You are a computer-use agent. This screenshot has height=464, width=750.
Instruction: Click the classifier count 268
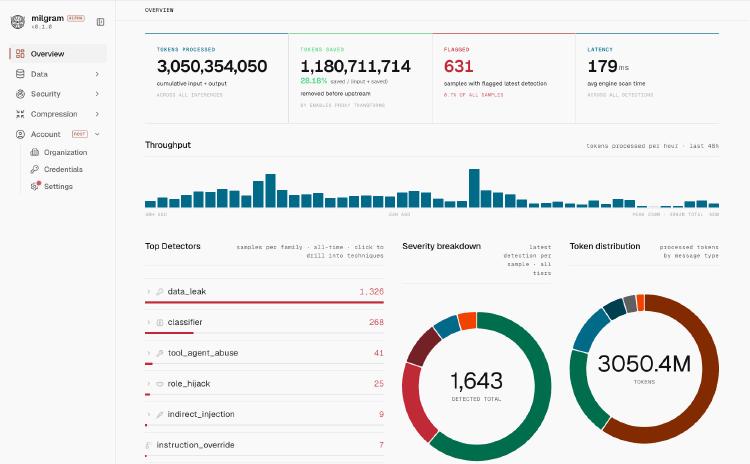(376, 322)
